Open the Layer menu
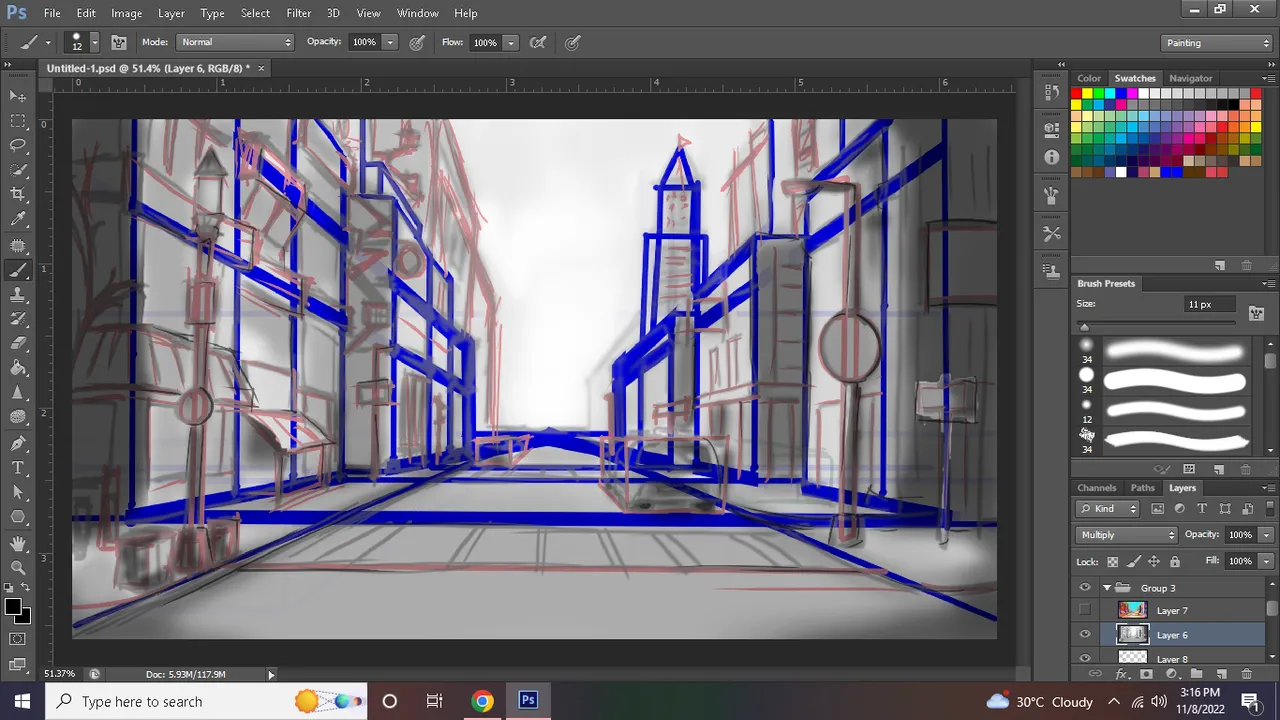The height and width of the screenshot is (720, 1280). click(171, 13)
